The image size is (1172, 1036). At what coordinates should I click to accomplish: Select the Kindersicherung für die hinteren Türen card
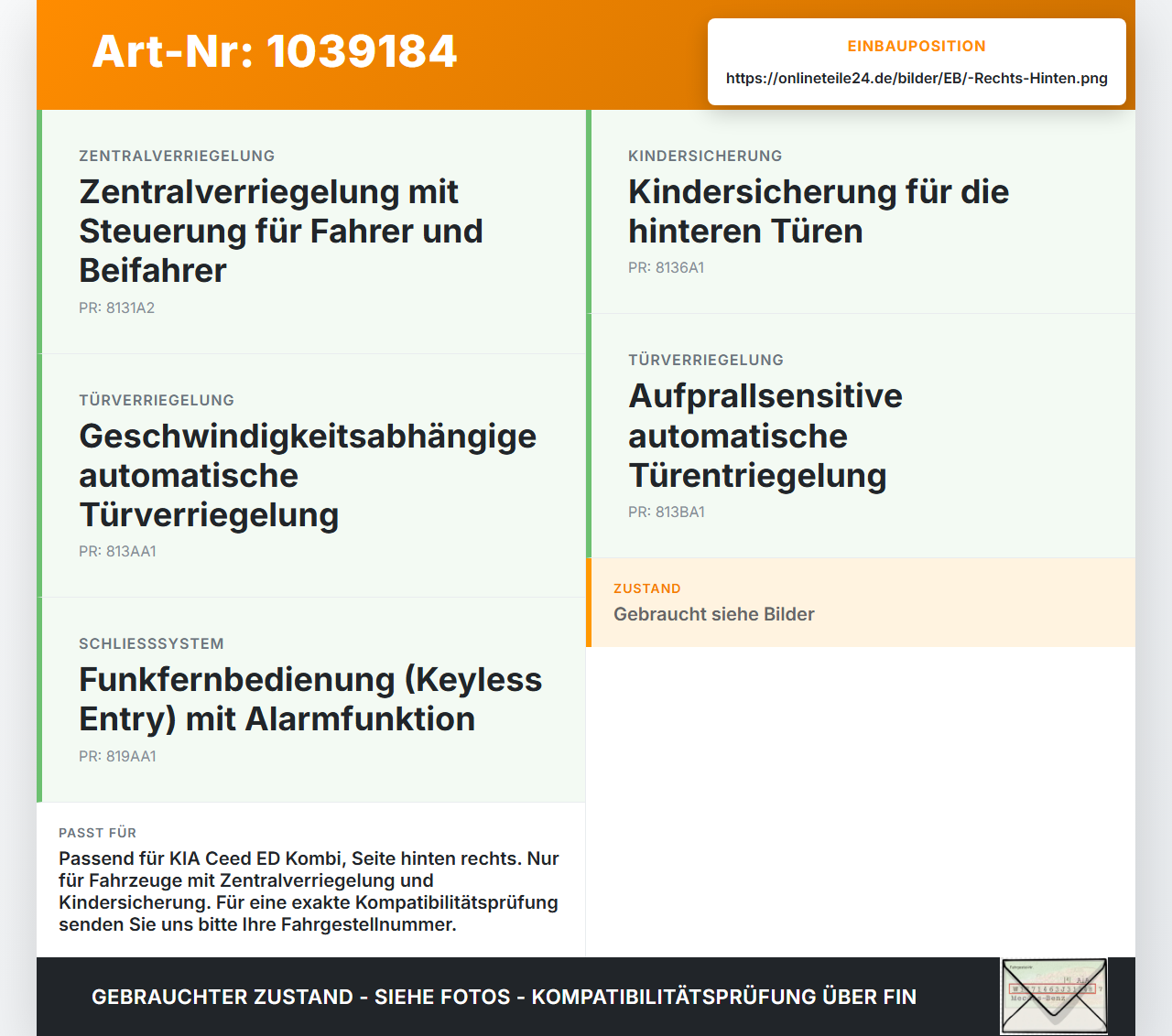tap(861, 211)
